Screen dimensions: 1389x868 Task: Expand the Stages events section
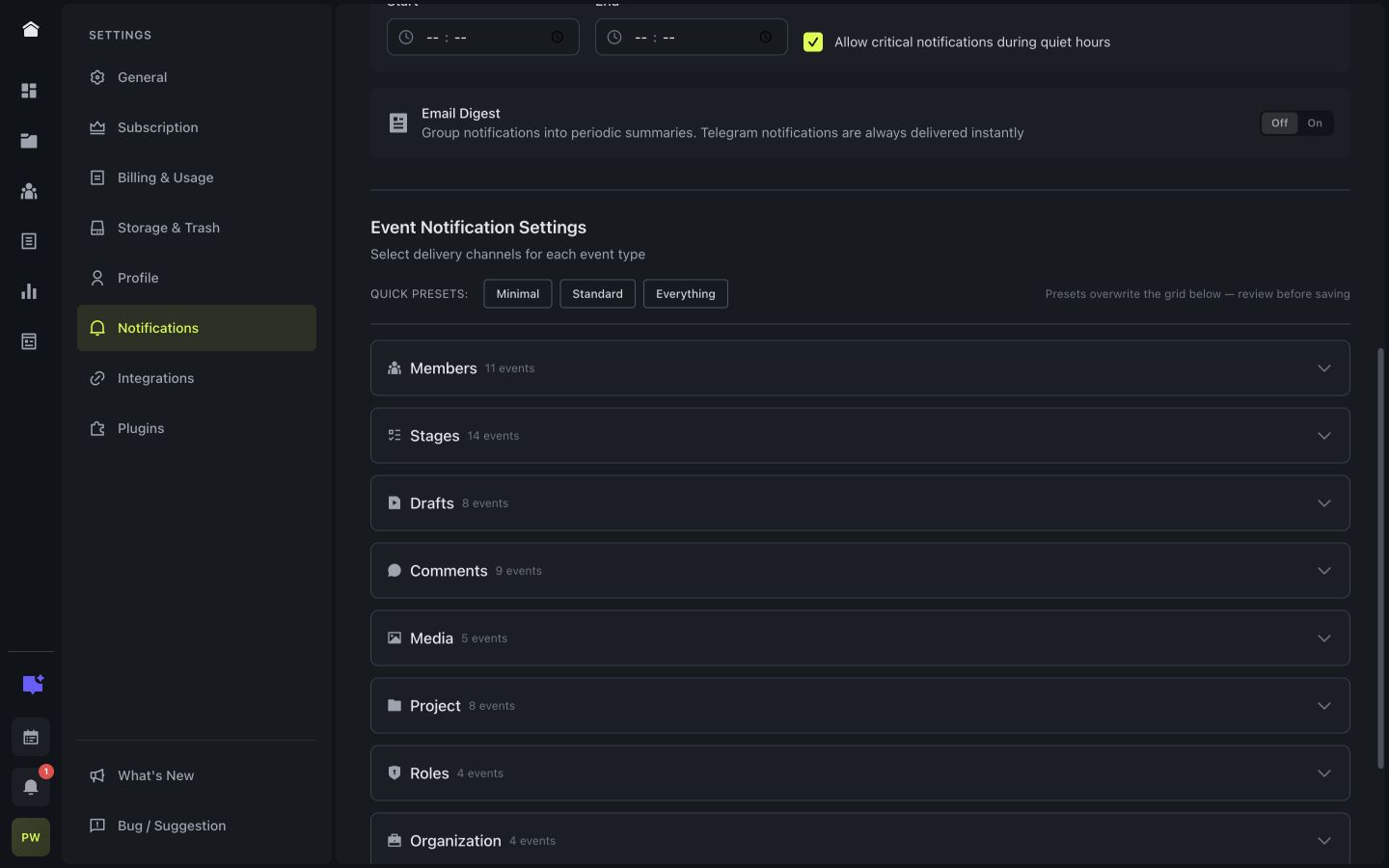tap(860, 436)
